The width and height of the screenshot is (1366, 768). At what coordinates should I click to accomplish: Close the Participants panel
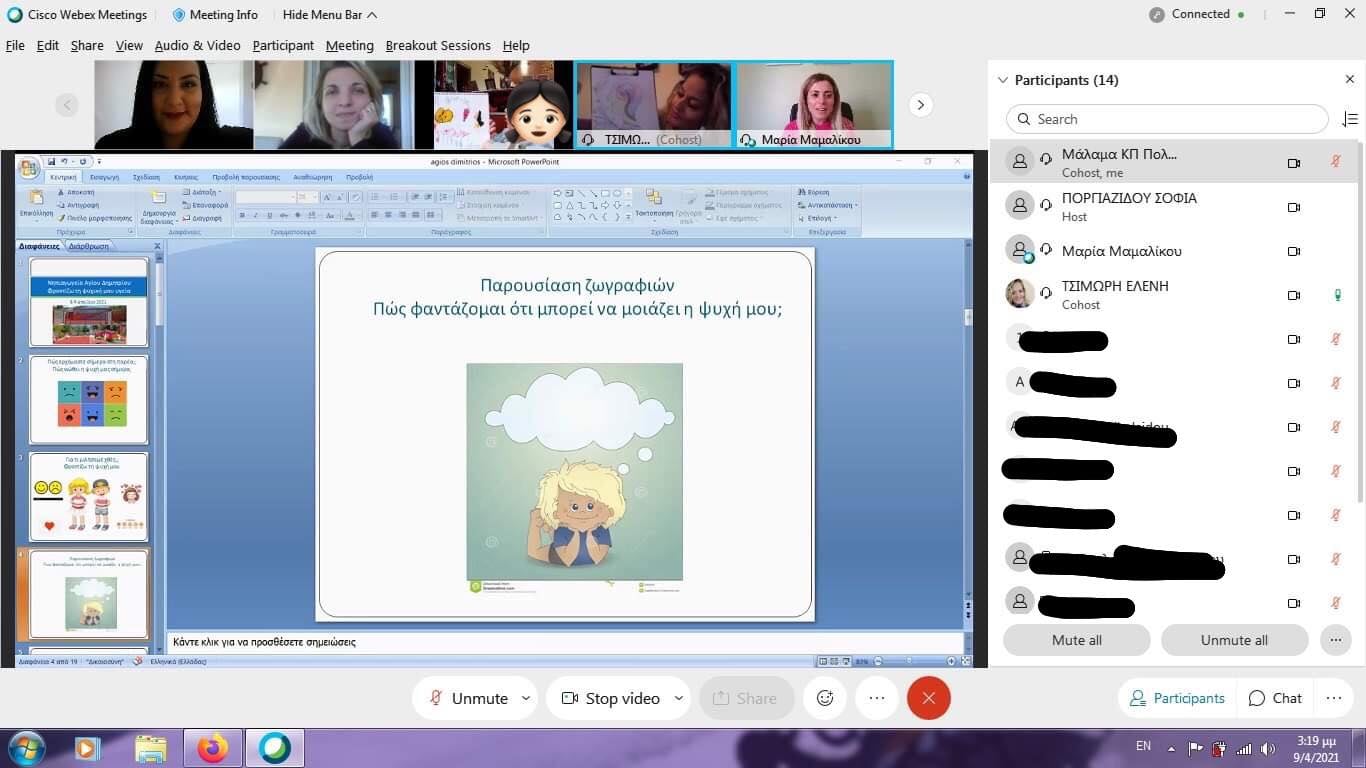pyautogui.click(x=1349, y=80)
